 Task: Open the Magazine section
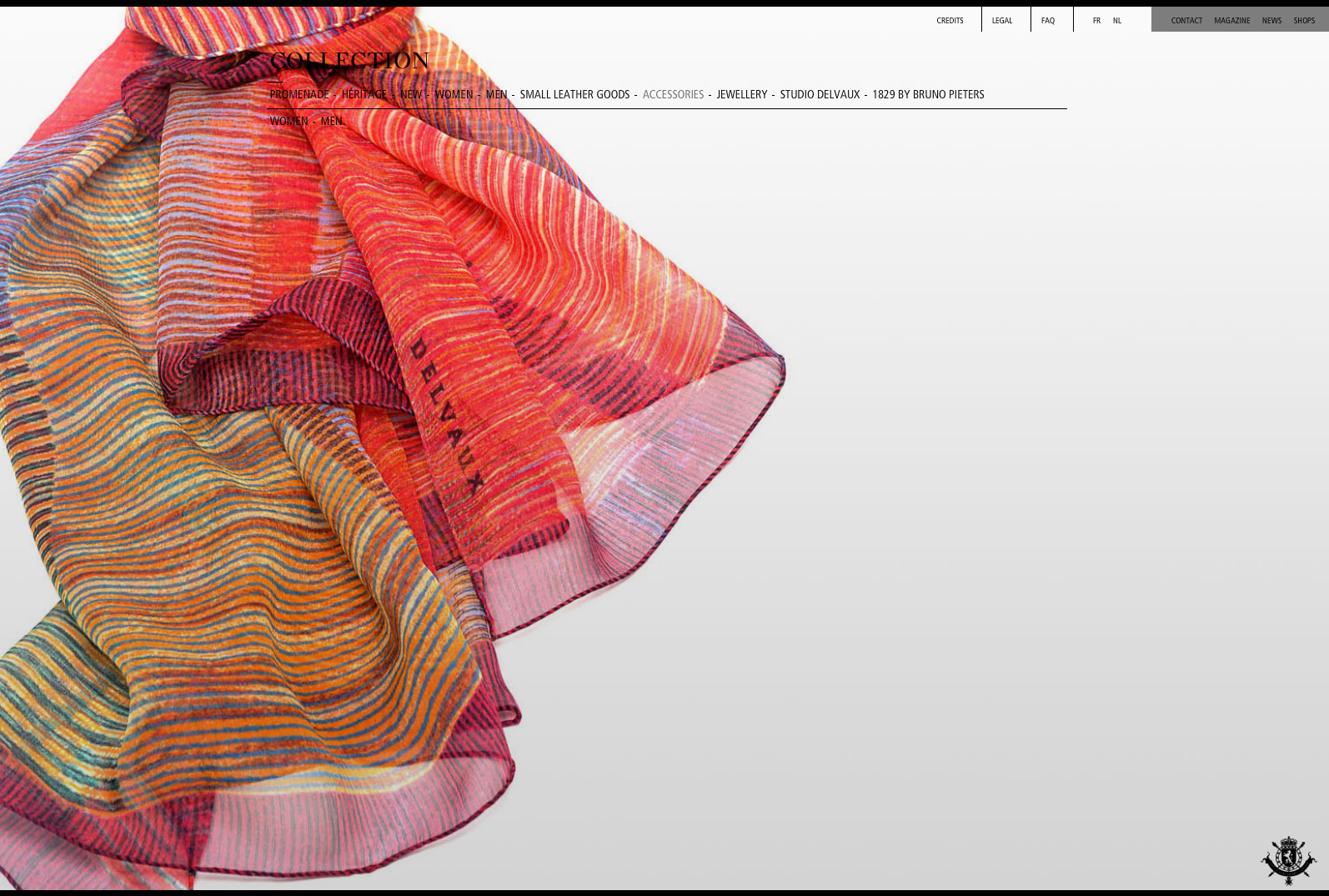coord(1231,21)
